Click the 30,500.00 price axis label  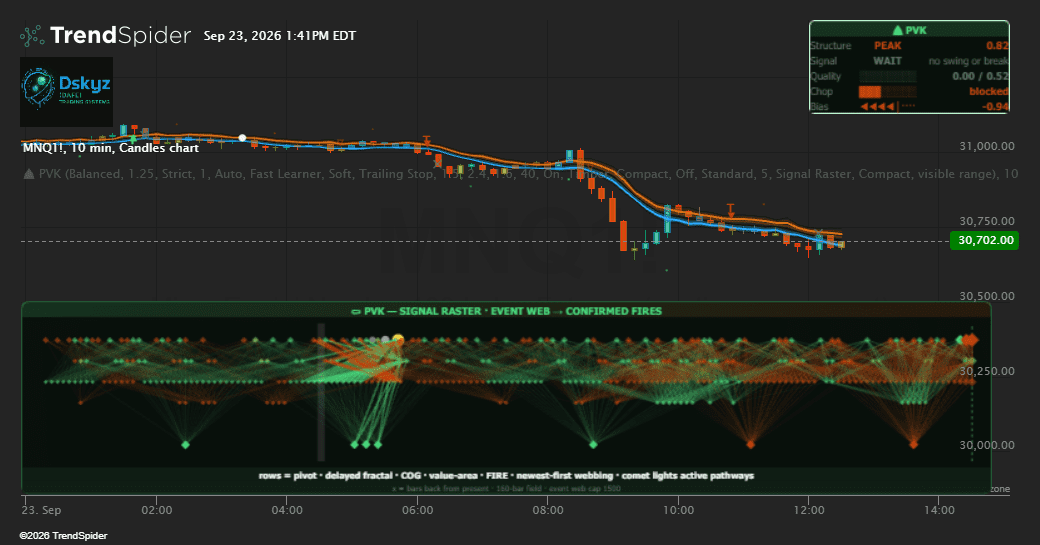987,296
